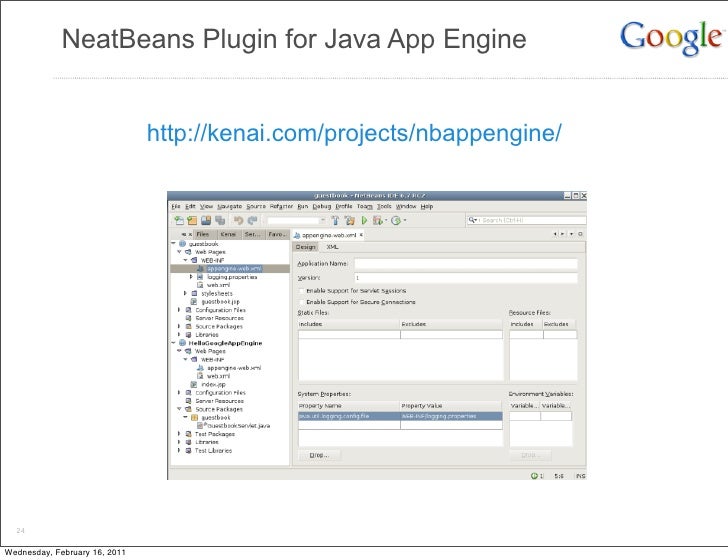Image resolution: width=728 pixels, height=560 pixels.
Task: Select index.jsp in HelloGoogleAppEngine project
Action: (x=214, y=384)
